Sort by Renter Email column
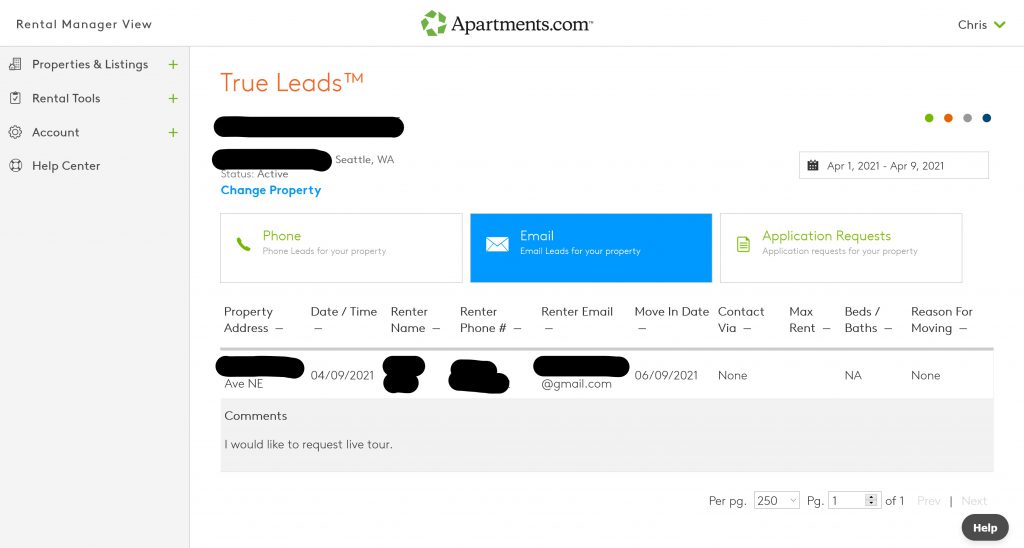Viewport: 1024px width, 548px height. (577, 319)
